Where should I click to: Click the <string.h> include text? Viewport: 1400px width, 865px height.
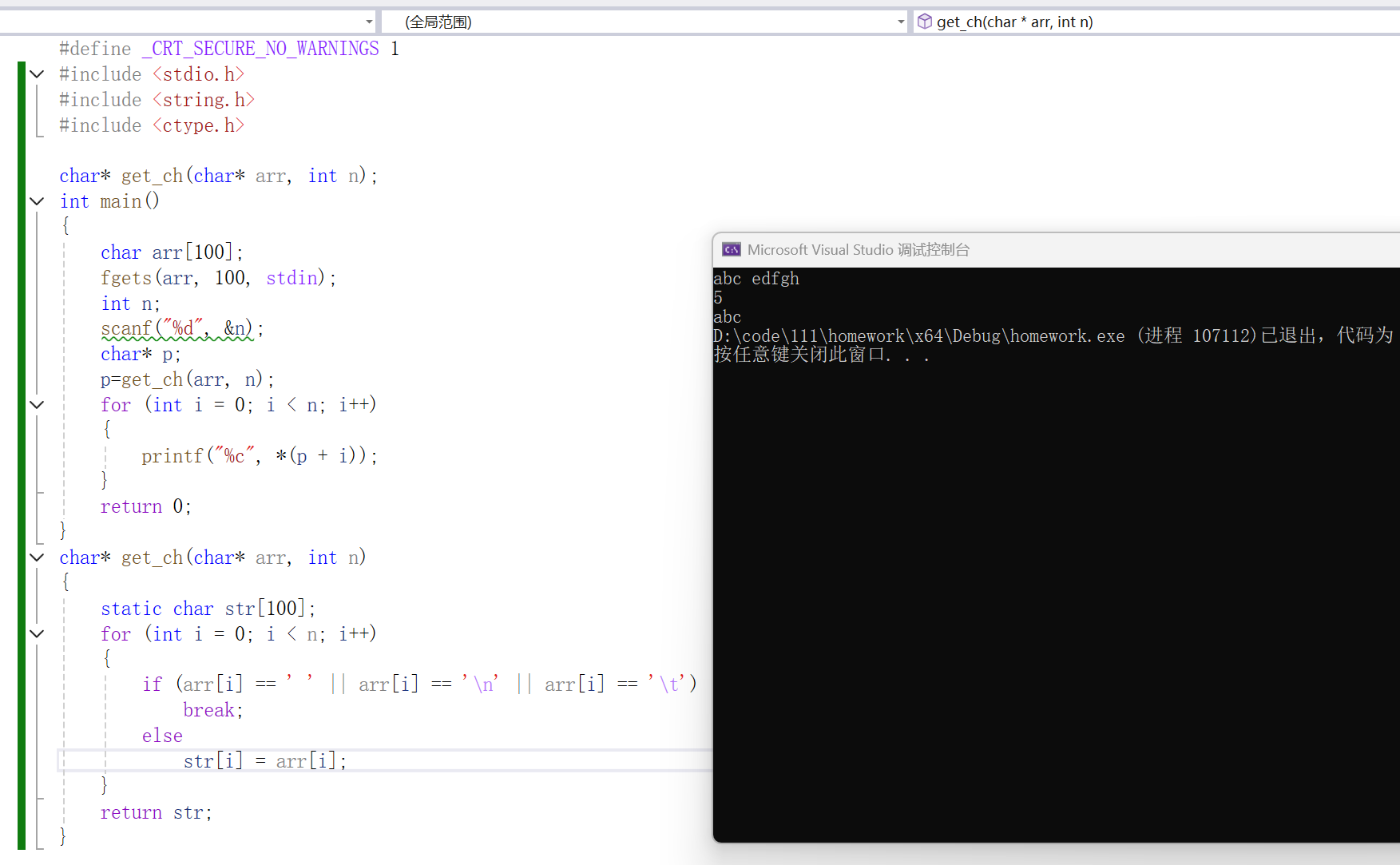click(x=203, y=100)
